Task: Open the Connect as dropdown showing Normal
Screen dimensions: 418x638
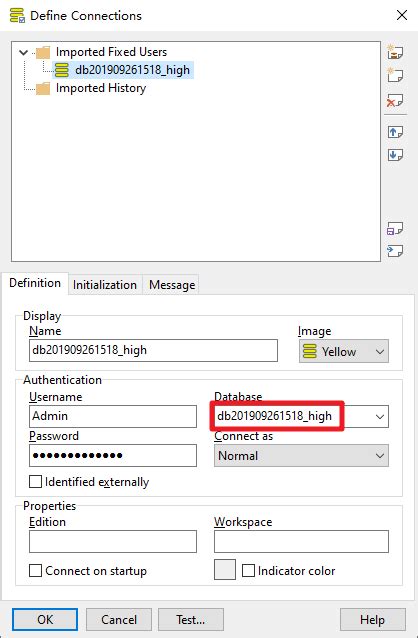Action: point(301,455)
